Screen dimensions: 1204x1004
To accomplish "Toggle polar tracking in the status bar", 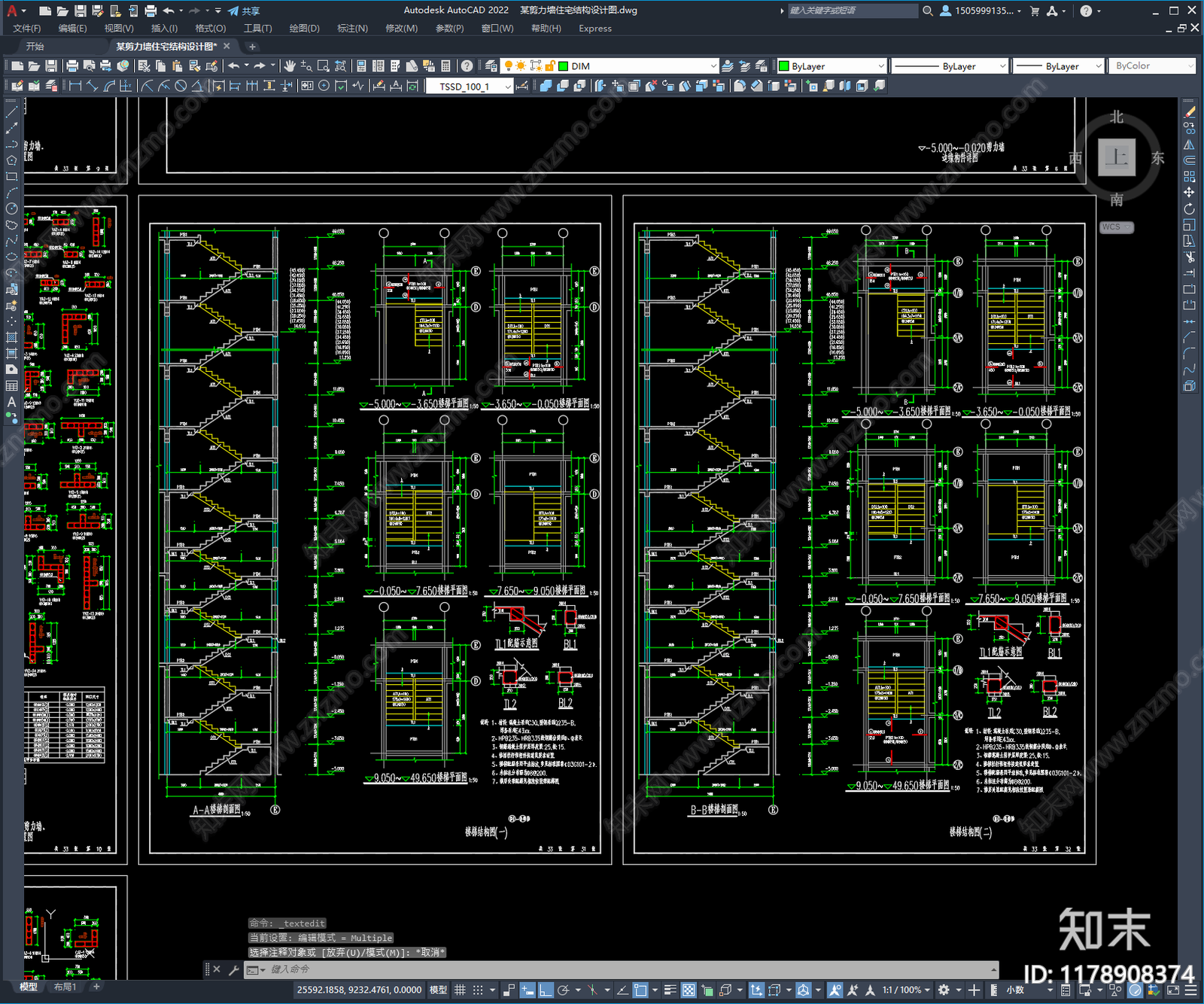I will tap(564, 990).
